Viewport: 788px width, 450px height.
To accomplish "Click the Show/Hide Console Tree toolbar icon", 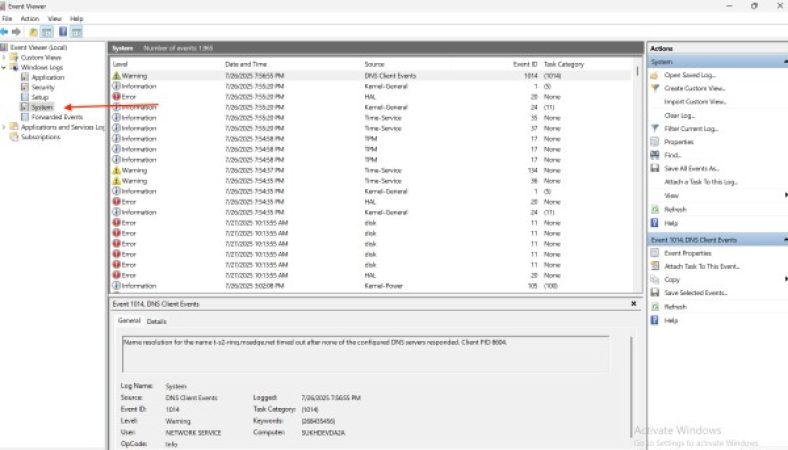I will click(47, 32).
